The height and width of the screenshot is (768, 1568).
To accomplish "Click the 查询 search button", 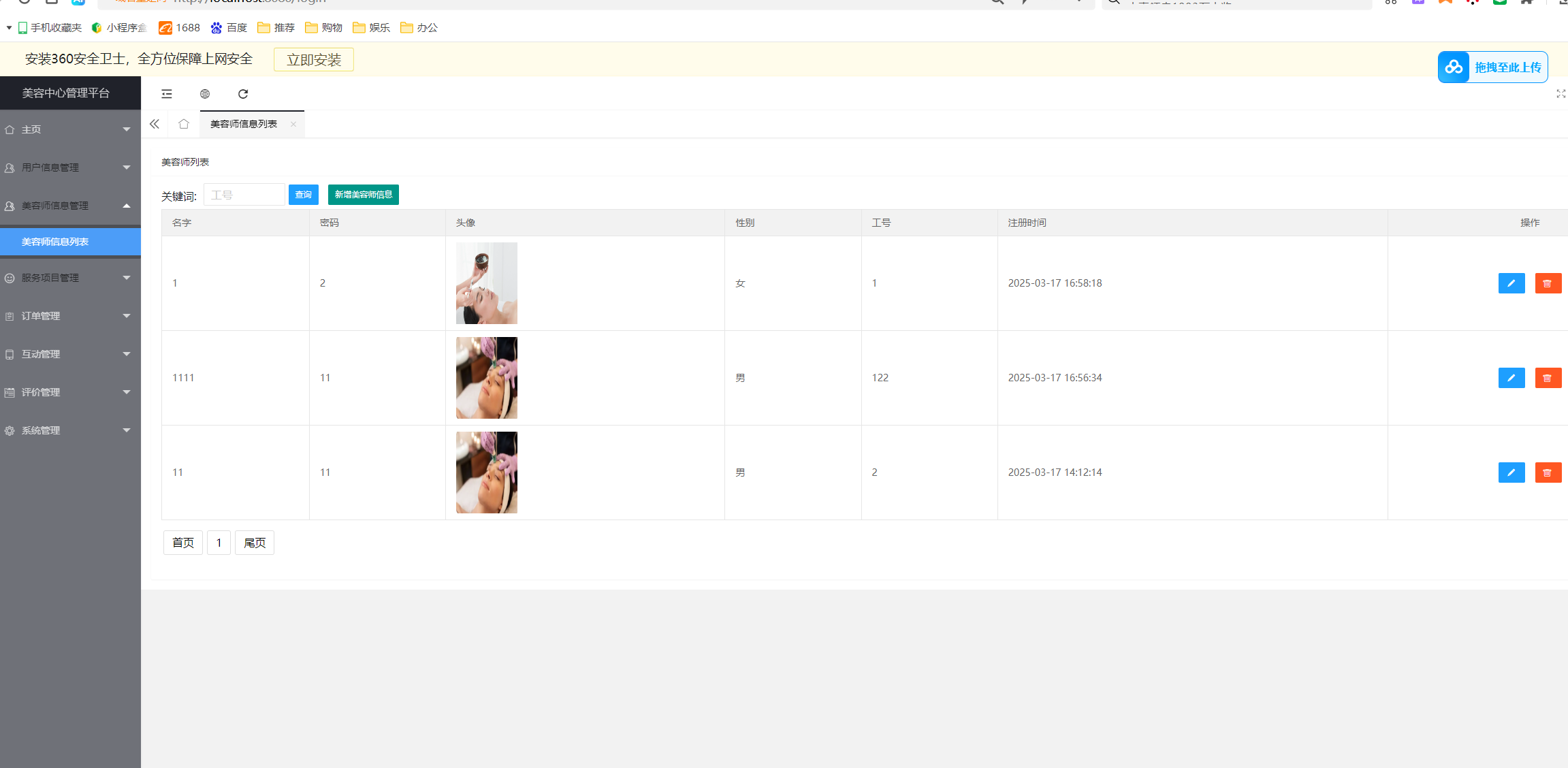I will 303,195.
